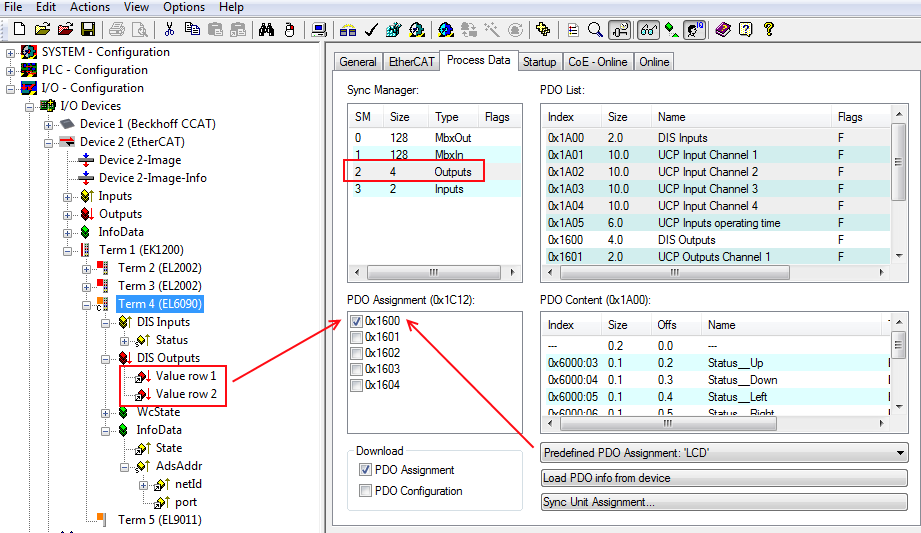Click PDO List horizontal scrollbar thumb
Screen dimensions: 921x533
675,273
